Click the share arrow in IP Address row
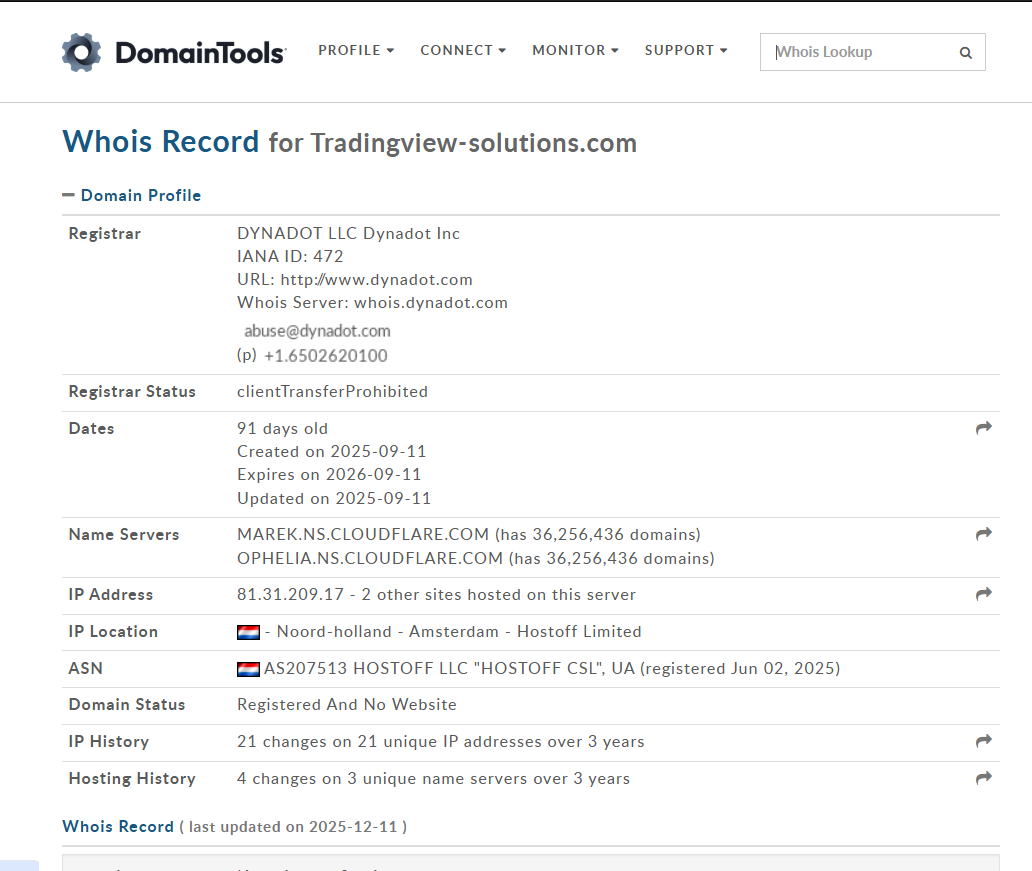1032x871 pixels. click(x=983, y=594)
